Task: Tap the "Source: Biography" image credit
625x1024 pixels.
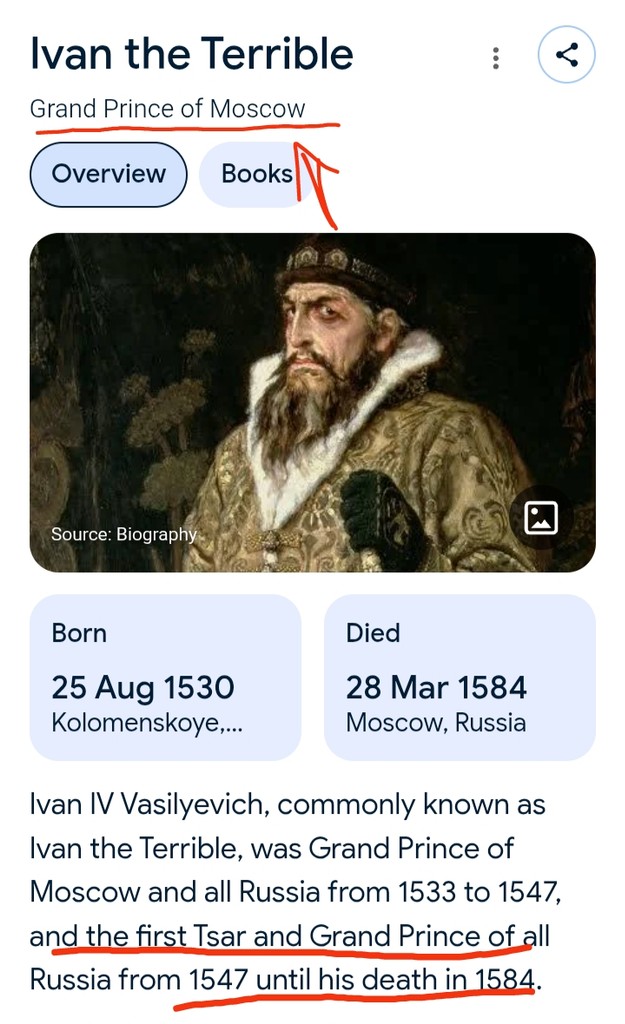Action: (x=124, y=534)
